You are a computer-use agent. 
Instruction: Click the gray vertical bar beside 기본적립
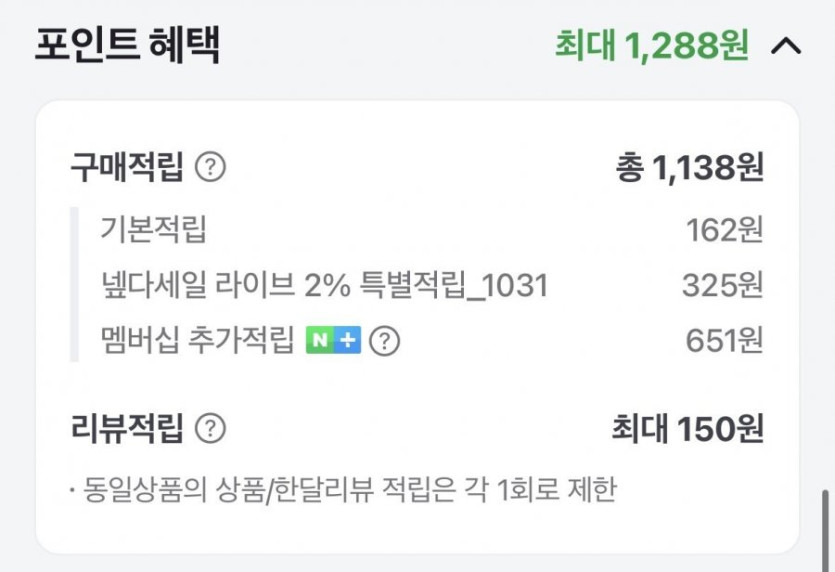coord(74,285)
